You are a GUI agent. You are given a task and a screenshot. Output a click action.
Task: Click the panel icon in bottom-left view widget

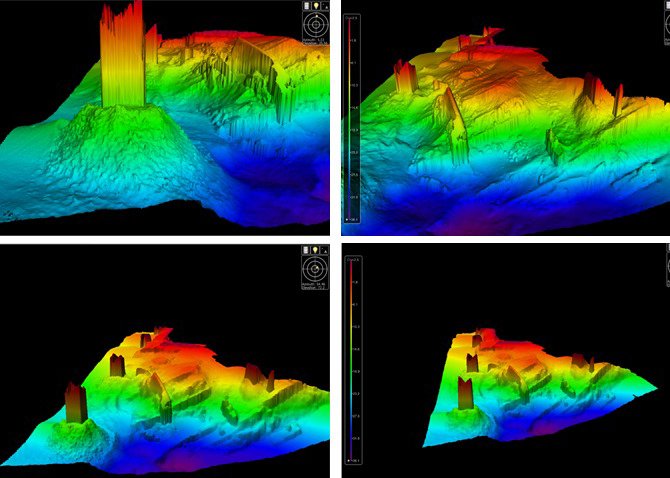coord(306,249)
